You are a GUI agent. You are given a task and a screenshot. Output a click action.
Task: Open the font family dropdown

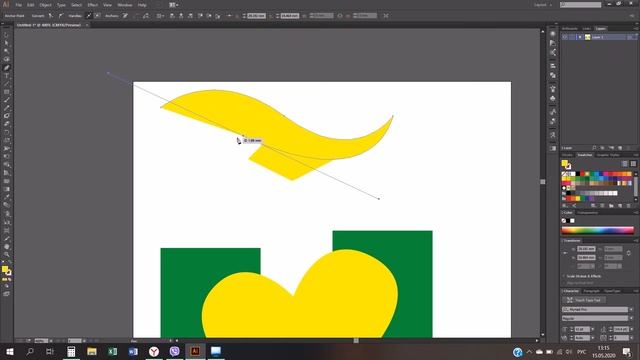click(631, 309)
